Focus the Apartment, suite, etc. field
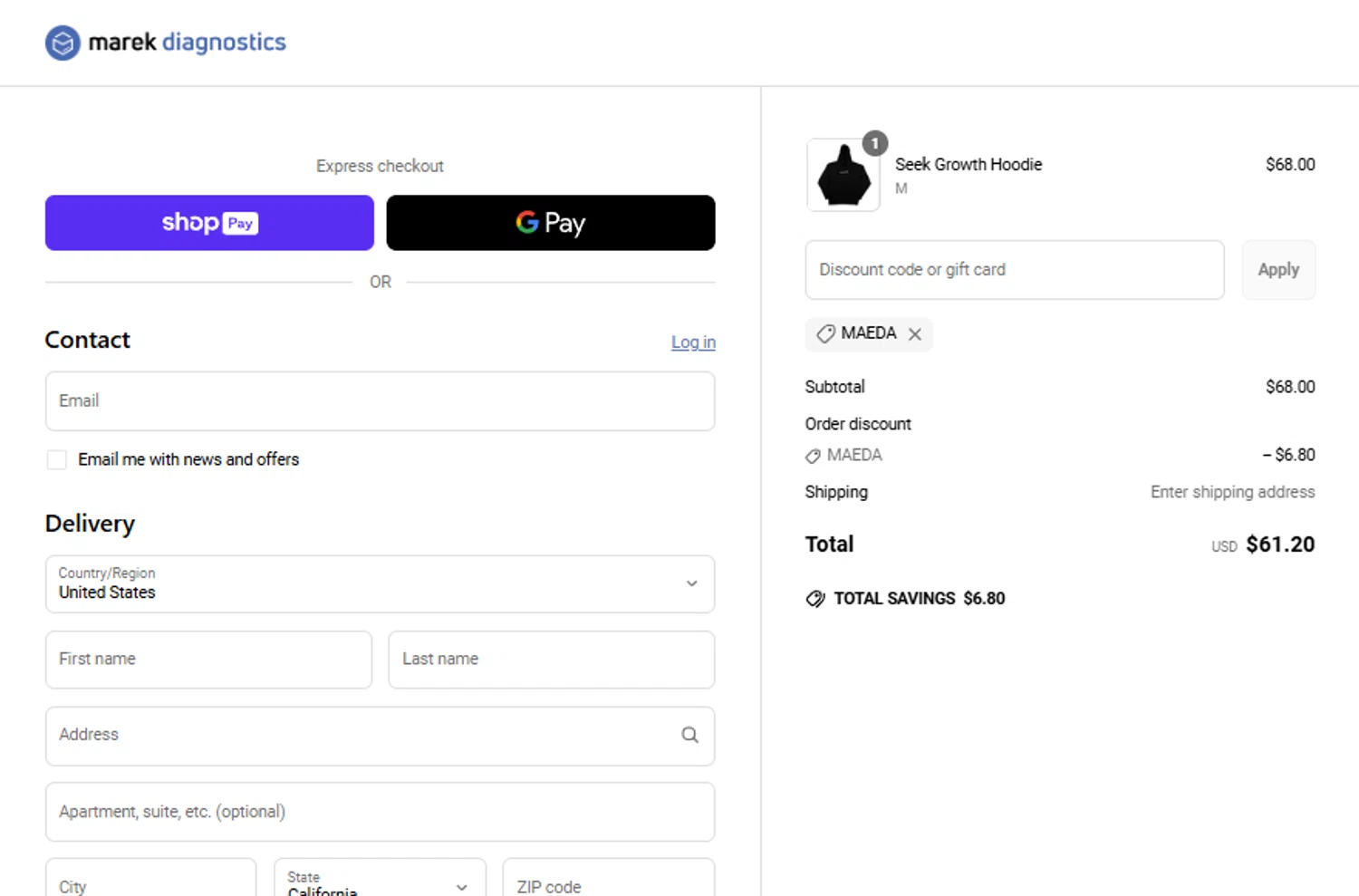The image size is (1359, 896). tap(380, 812)
